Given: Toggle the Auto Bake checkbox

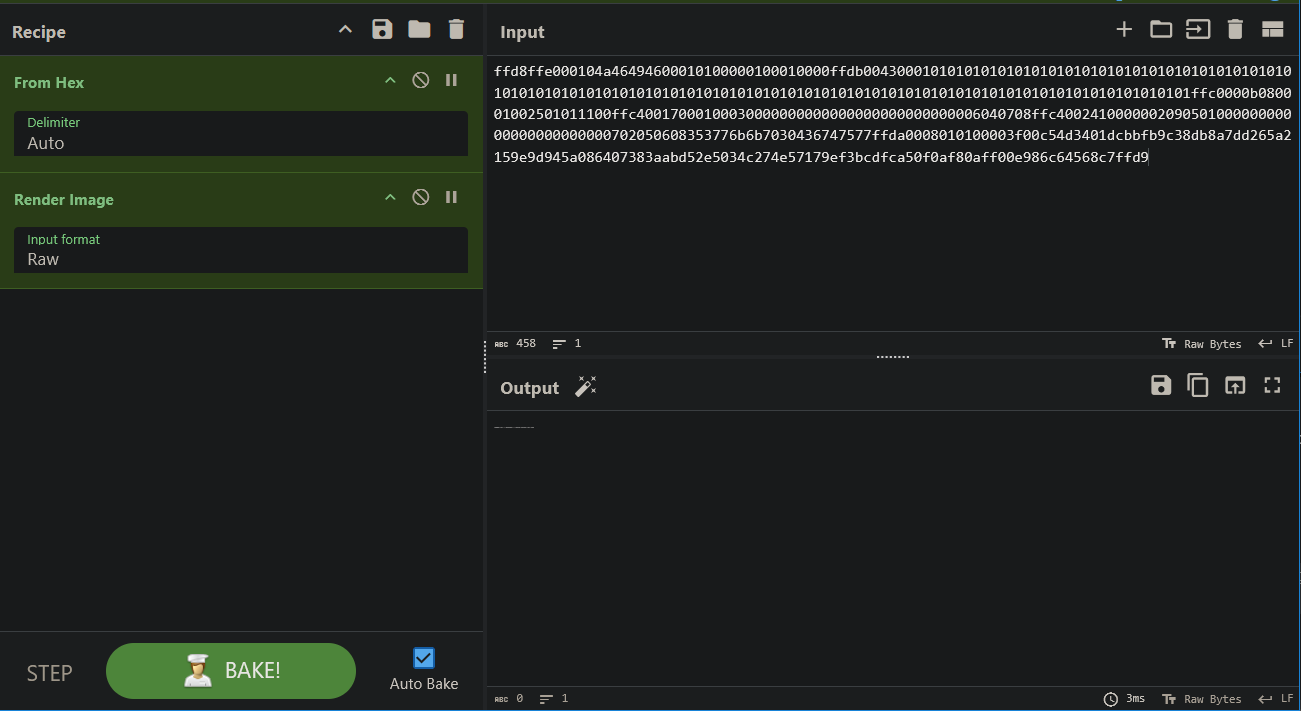Looking at the screenshot, I should coord(424,658).
